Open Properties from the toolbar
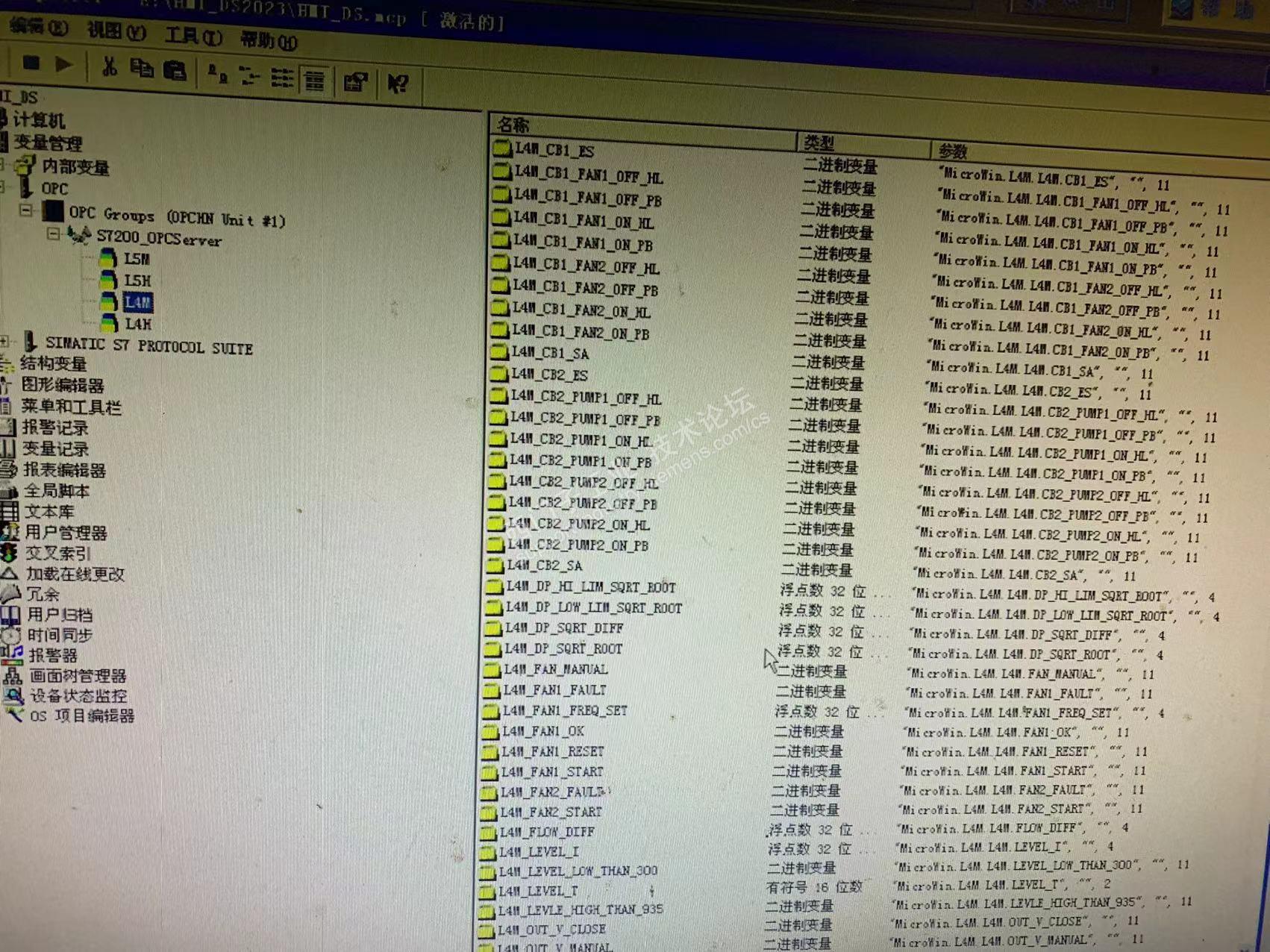 point(355,81)
